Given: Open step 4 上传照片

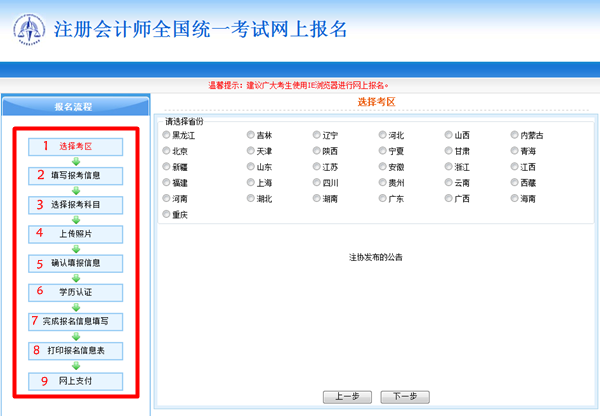Looking at the screenshot, I should [76, 234].
